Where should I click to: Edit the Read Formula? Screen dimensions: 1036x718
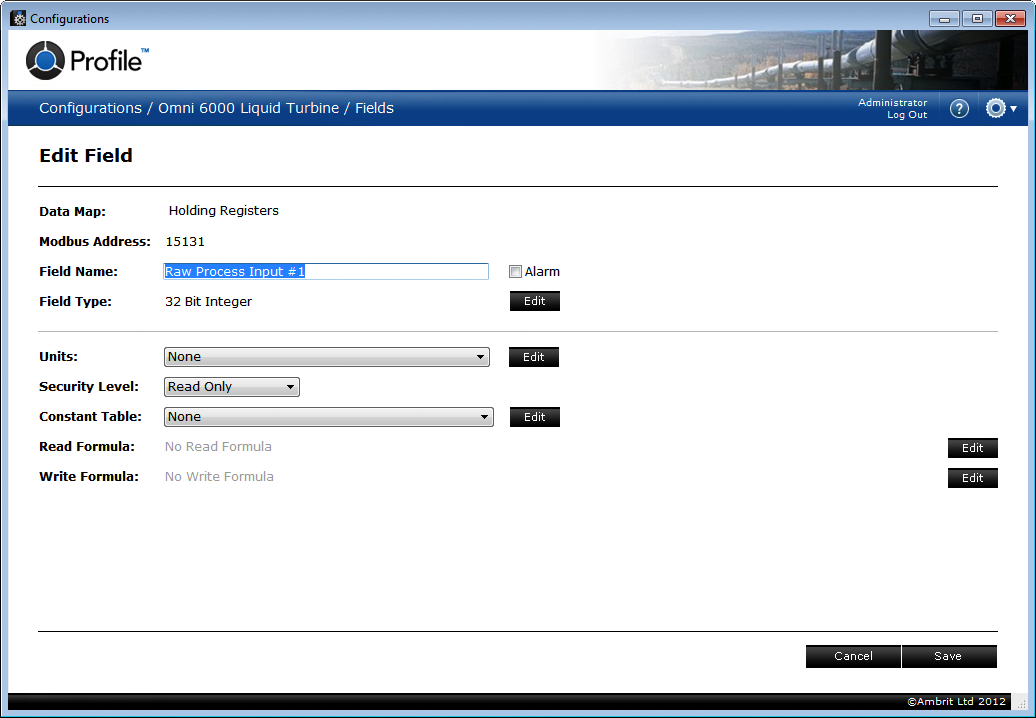973,448
